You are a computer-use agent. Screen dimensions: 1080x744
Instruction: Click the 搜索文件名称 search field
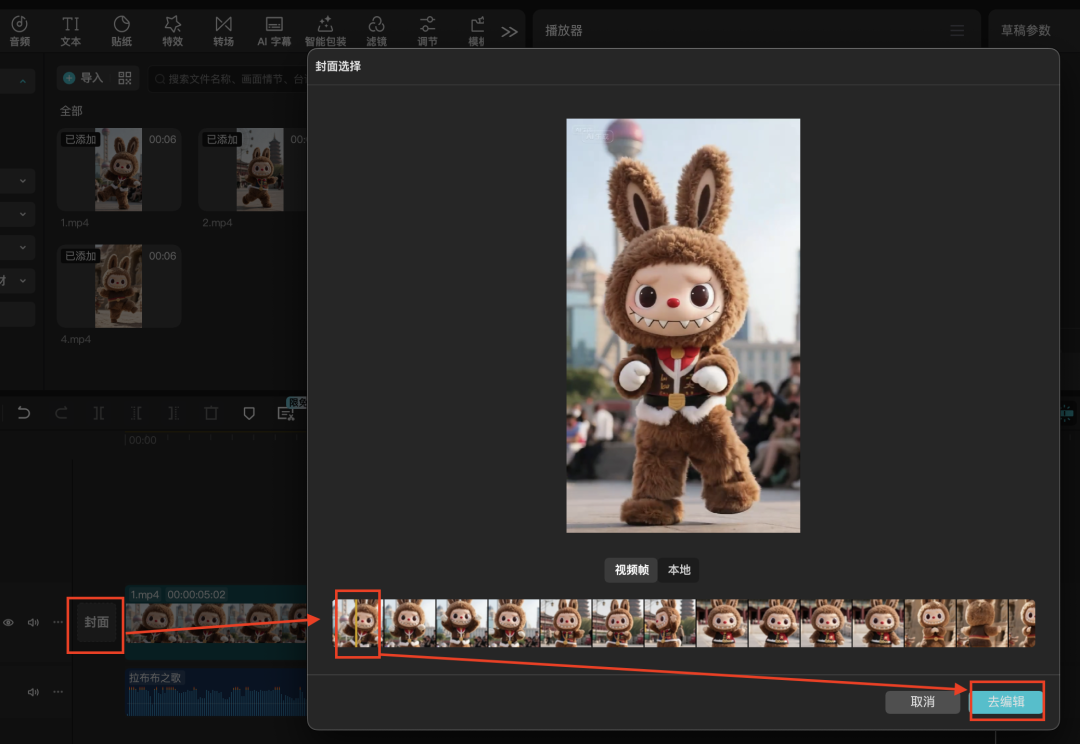(230, 78)
